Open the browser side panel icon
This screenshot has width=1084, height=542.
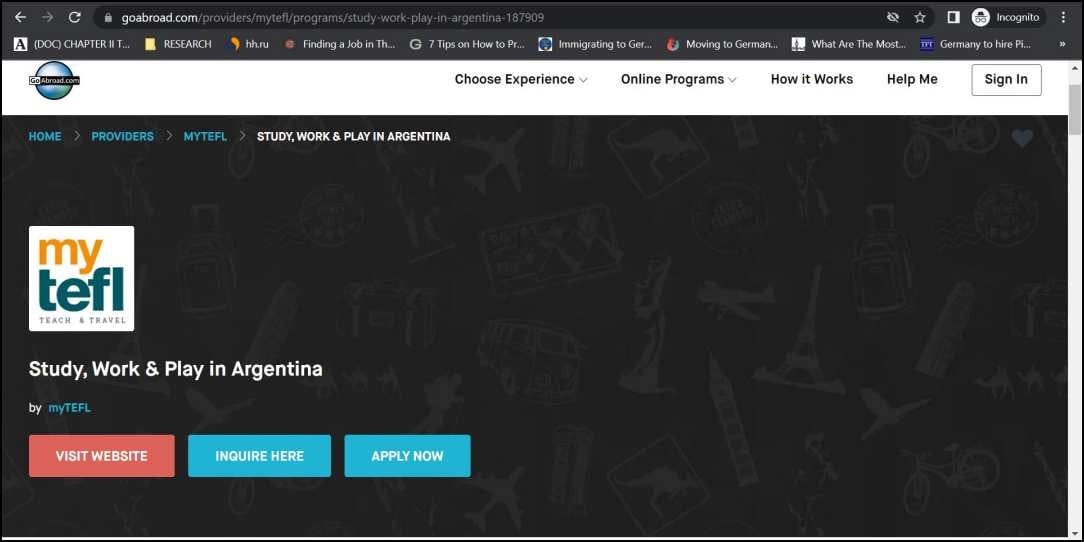tap(953, 17)
